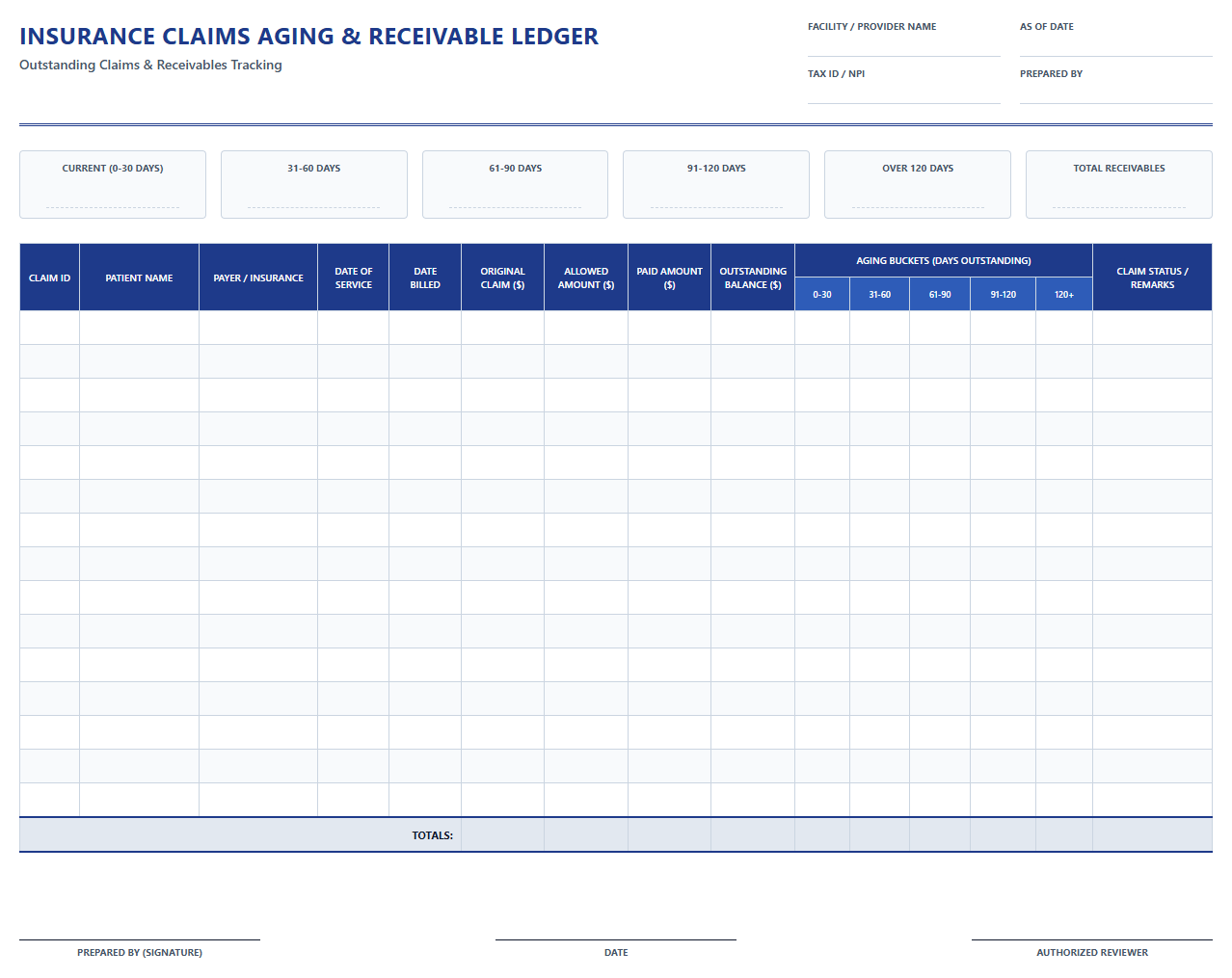Screen dimensions: 1232x978
Task: Click the Outstanding Balance ($) column header
Action: 753,278
